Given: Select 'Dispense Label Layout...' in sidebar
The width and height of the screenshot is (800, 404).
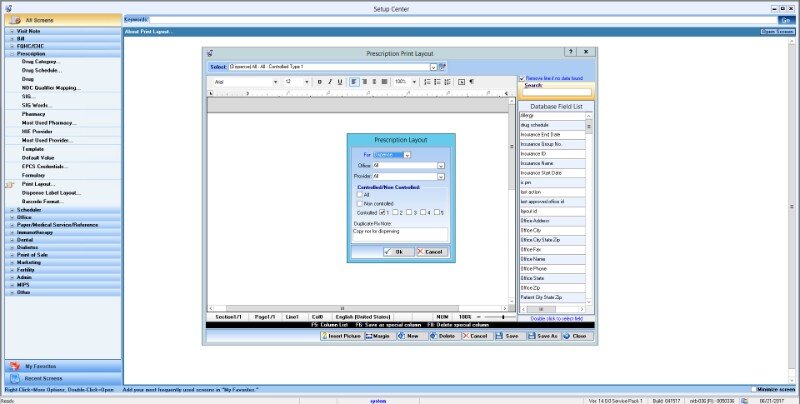Looking at the screenshot, I should tap(50, 192).
